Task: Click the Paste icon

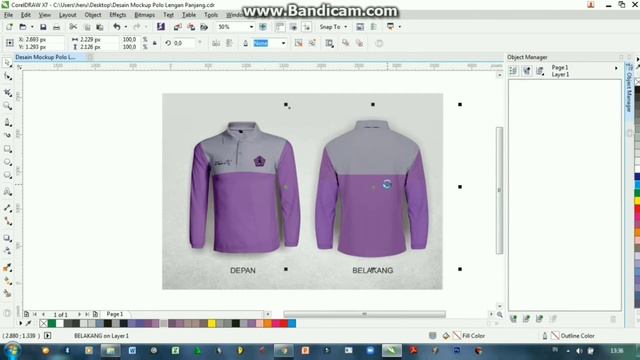Action: tap(100, 27)
